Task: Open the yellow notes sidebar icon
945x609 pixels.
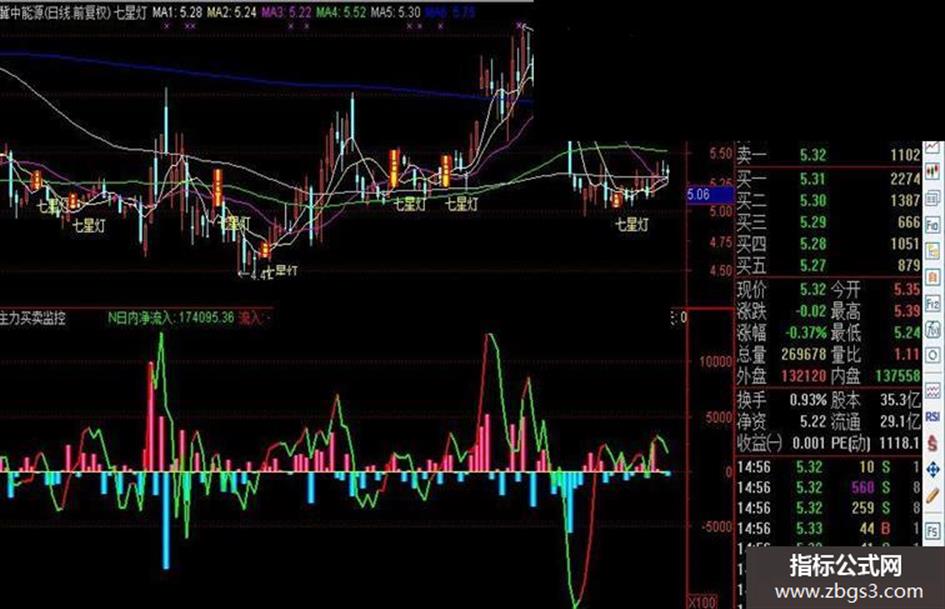Action: [932, 251]
